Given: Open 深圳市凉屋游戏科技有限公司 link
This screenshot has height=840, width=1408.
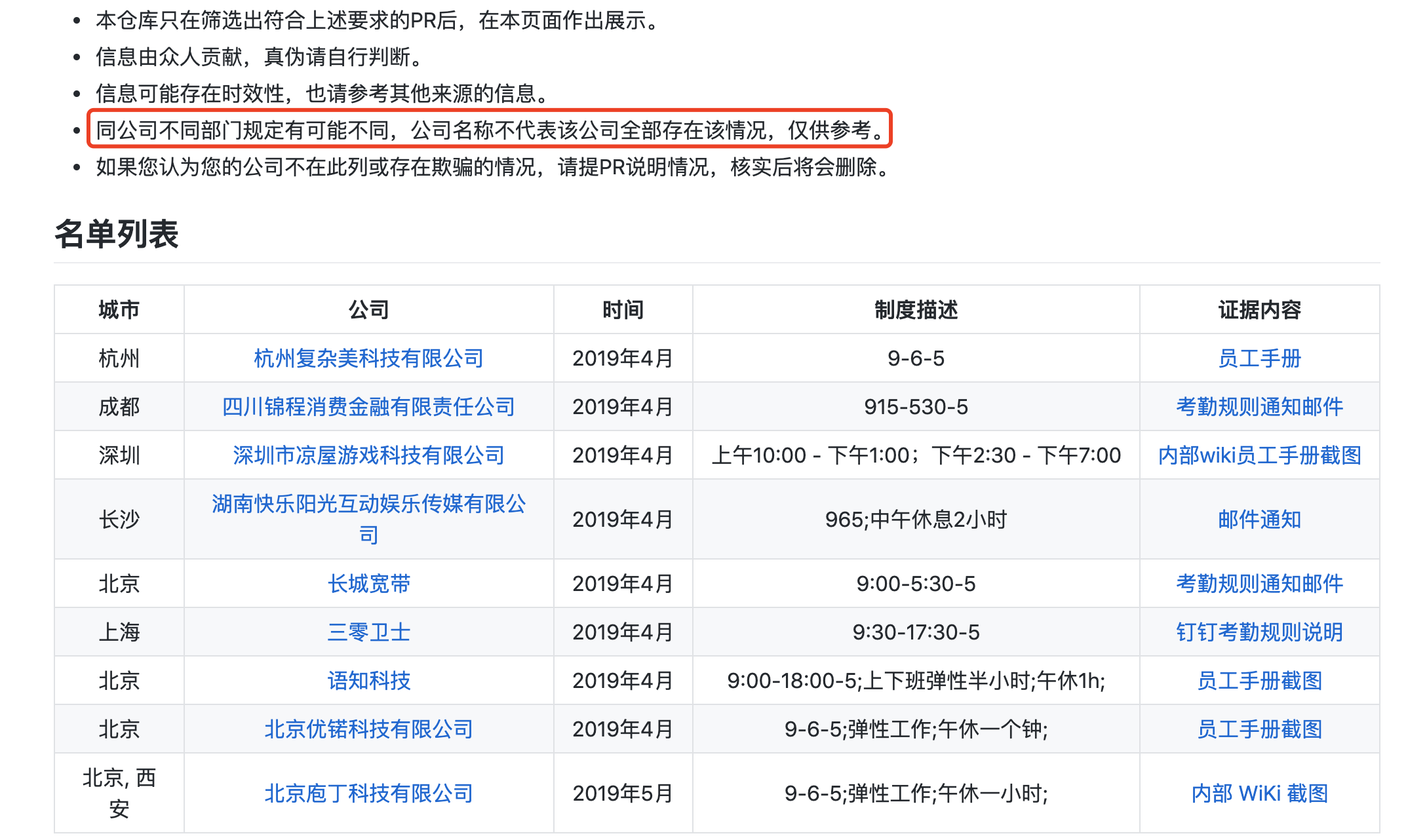Looking at the screenshot, I should [x=368, y=455].
